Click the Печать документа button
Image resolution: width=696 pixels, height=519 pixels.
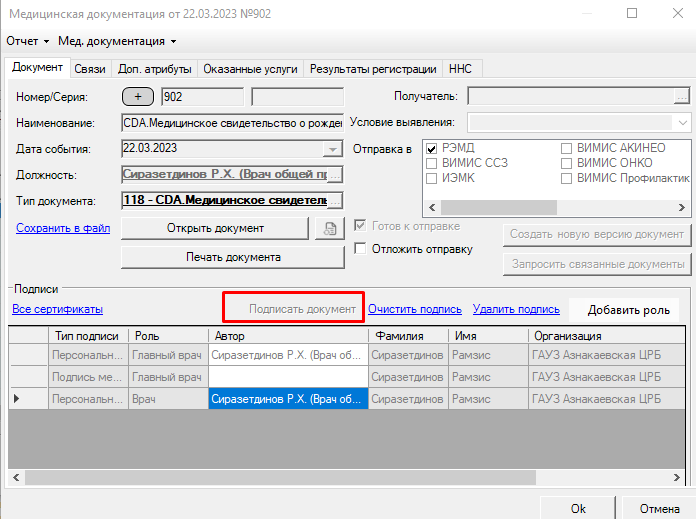[x=233, y=257]
